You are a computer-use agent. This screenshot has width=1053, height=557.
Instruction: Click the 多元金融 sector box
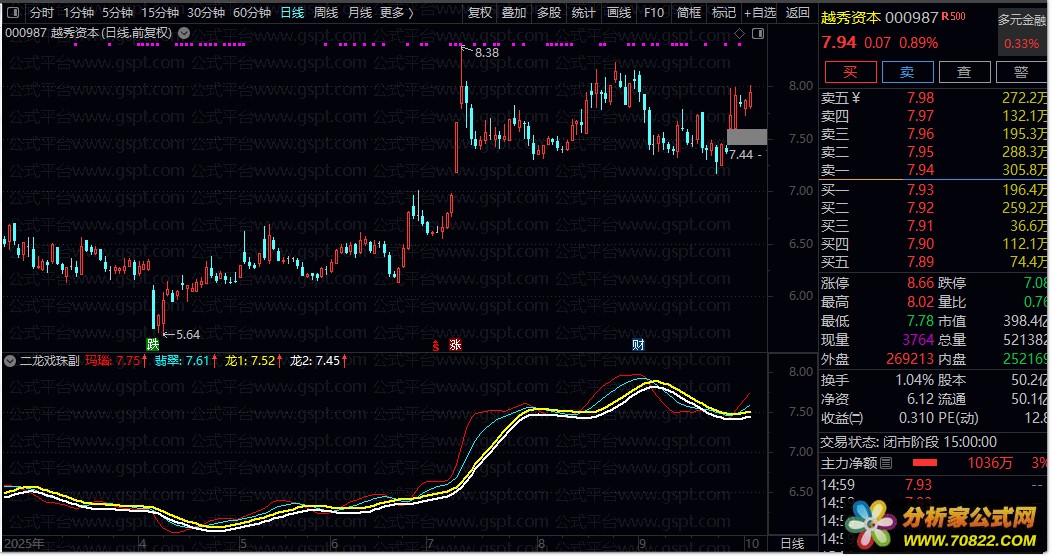click(1022, 20)
